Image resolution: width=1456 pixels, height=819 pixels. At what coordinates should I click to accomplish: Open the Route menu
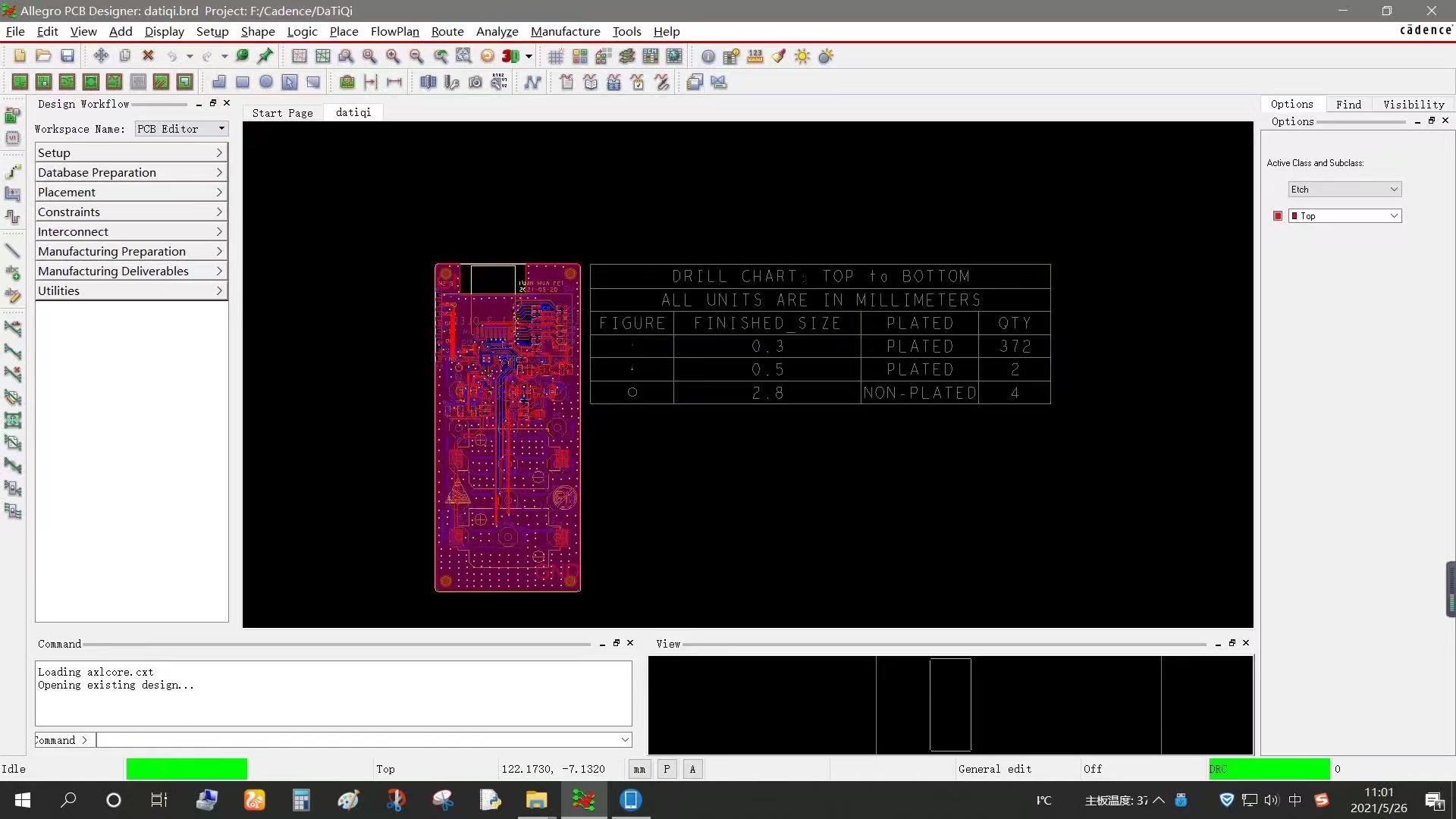click(x=447, y=31)
